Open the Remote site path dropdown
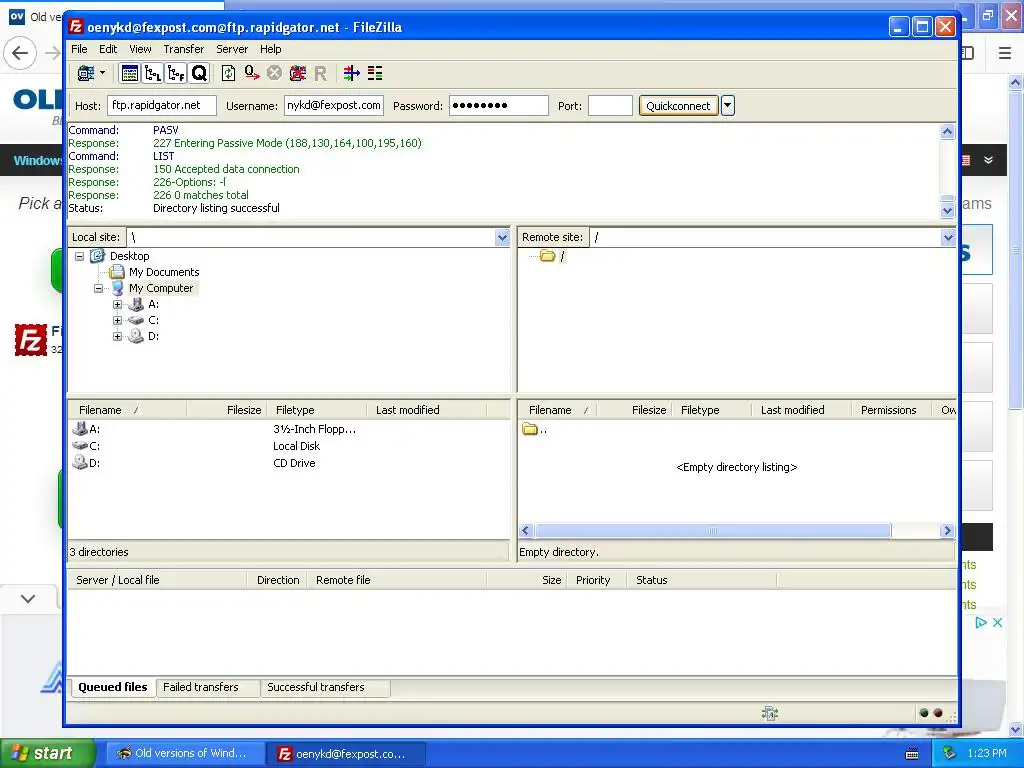The height and width of the screenshot is (768, 1024). (x=948, y=238)
